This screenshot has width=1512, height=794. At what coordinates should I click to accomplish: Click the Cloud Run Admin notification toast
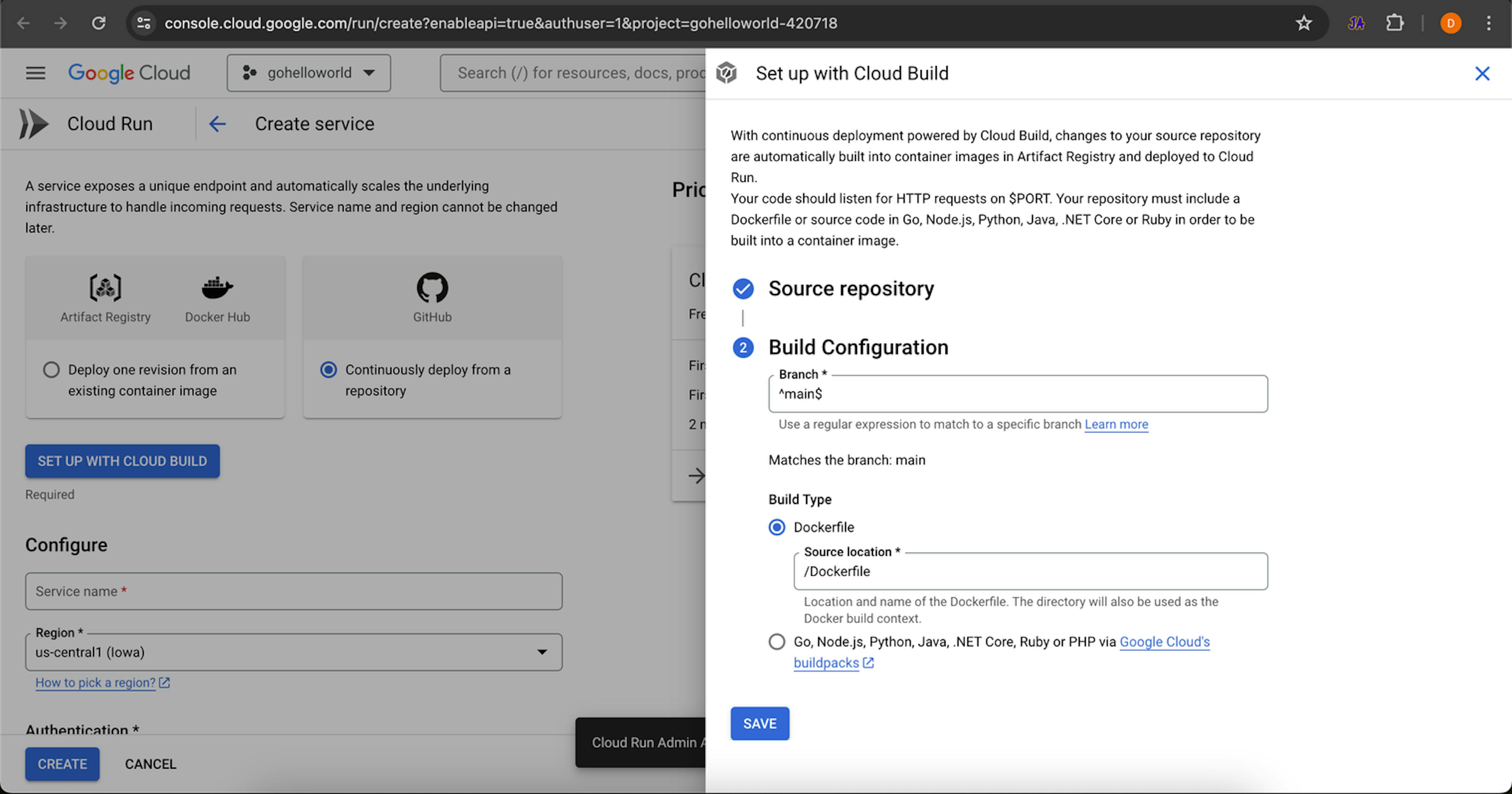pyautogui.click(x=640, y=743)
